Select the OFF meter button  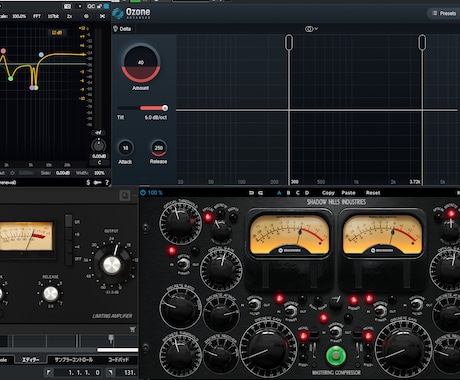69,259
